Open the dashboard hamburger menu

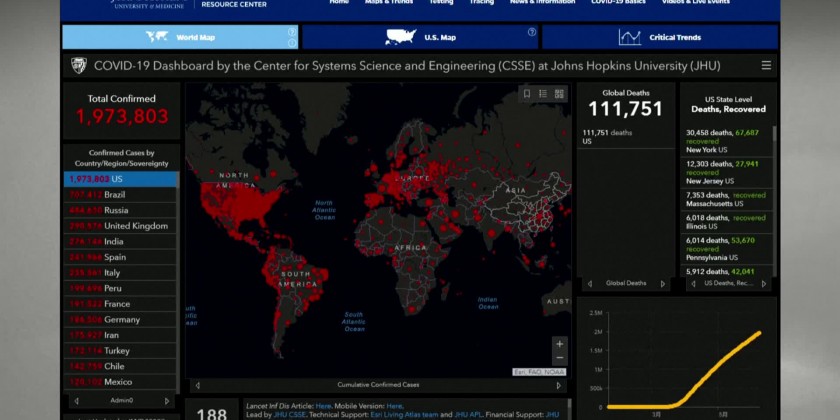766,66
